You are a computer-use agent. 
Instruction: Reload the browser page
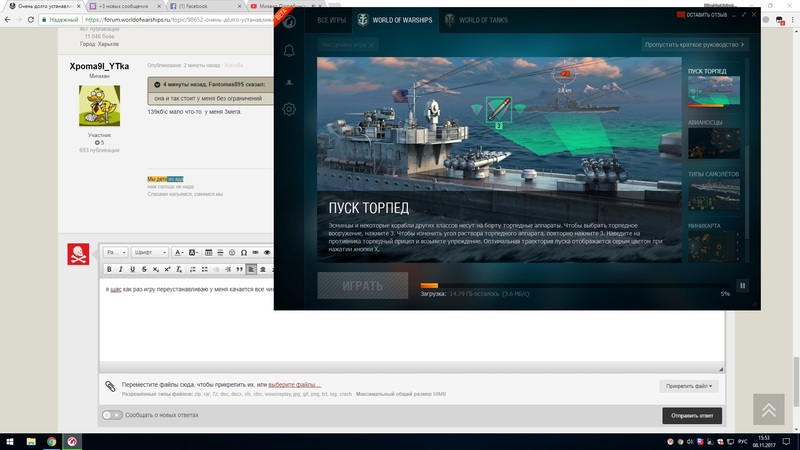coord(31,19)
